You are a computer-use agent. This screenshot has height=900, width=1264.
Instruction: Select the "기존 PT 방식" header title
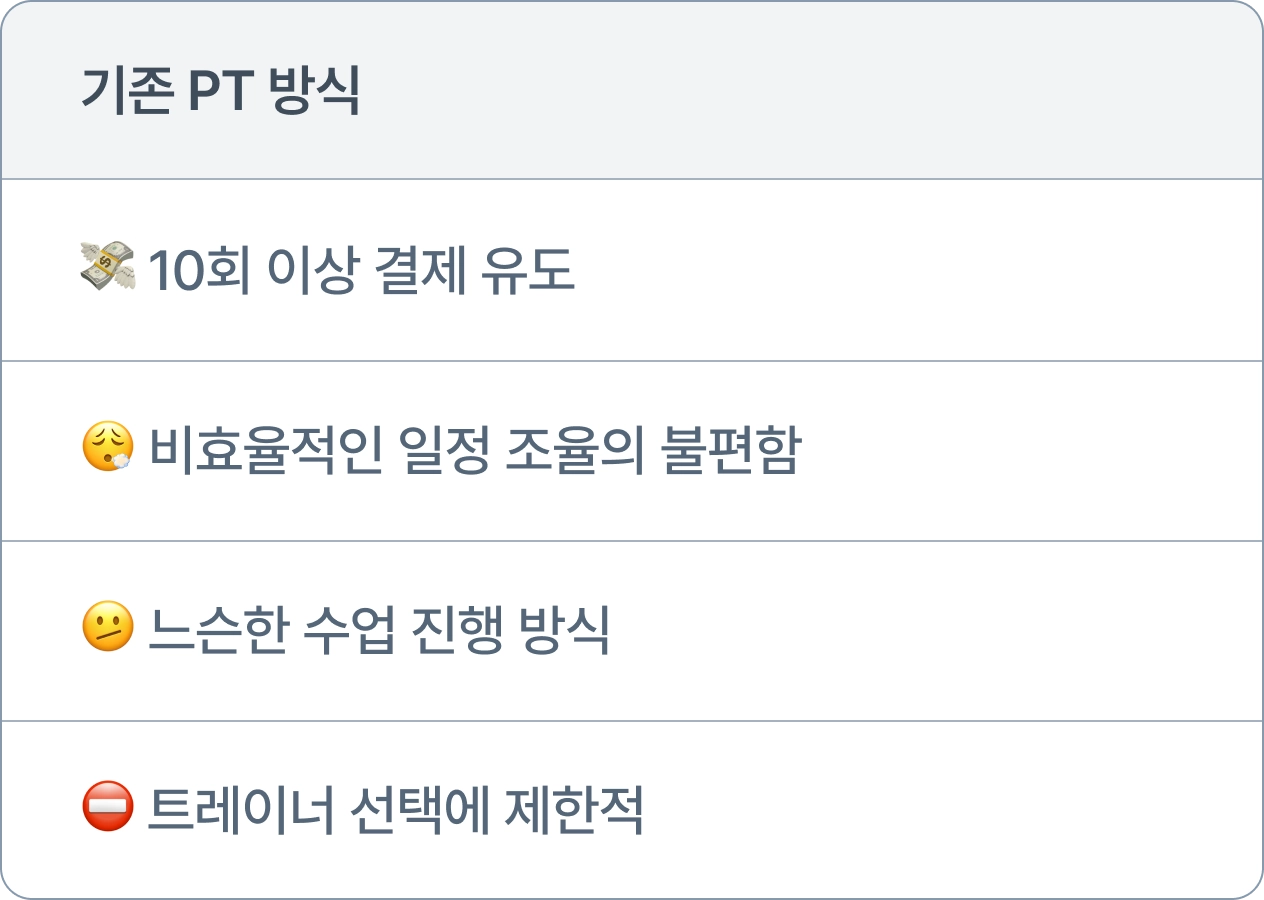coord(221,91)
